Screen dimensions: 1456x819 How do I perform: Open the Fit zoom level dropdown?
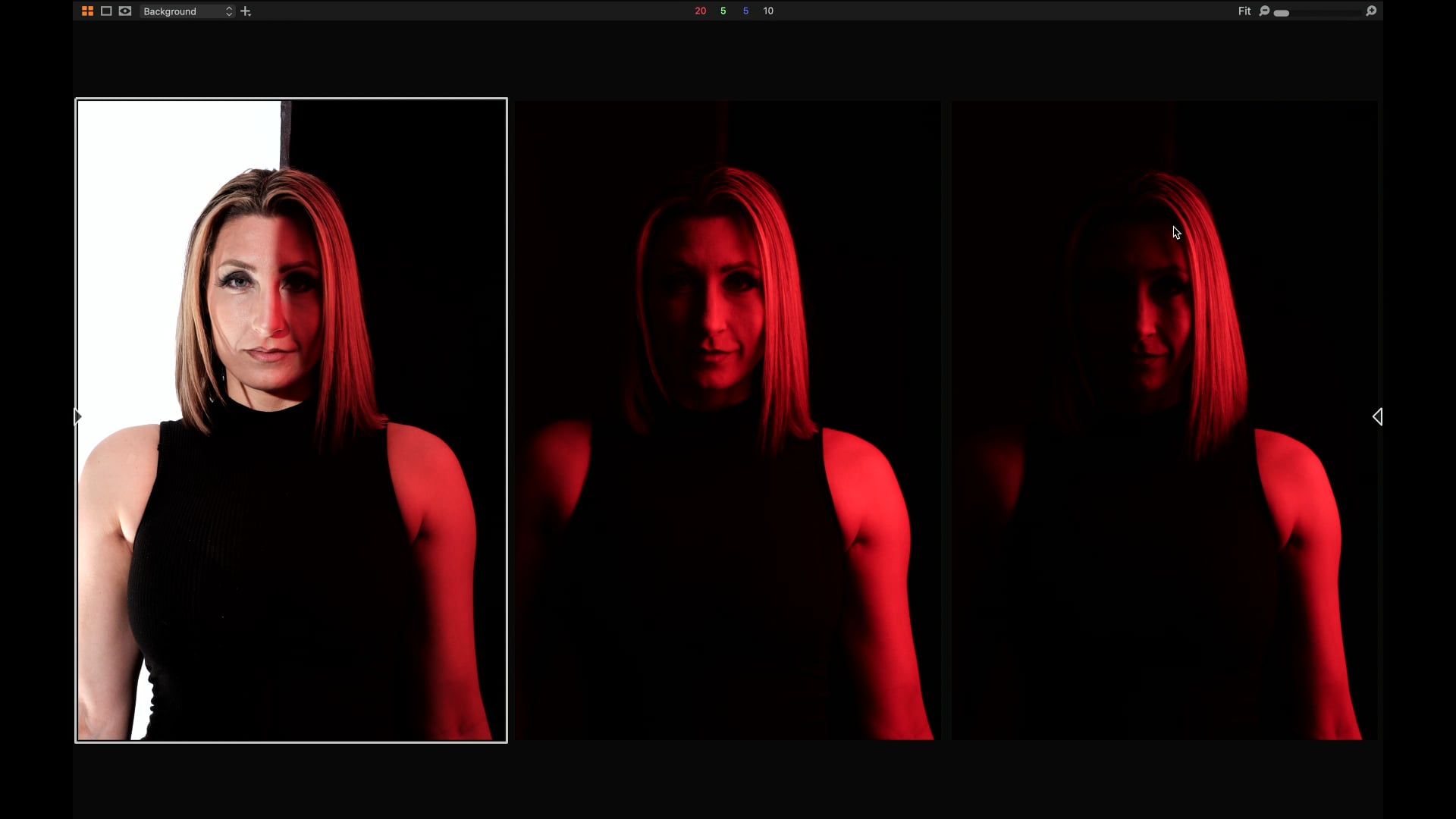tap(1244, 11)
